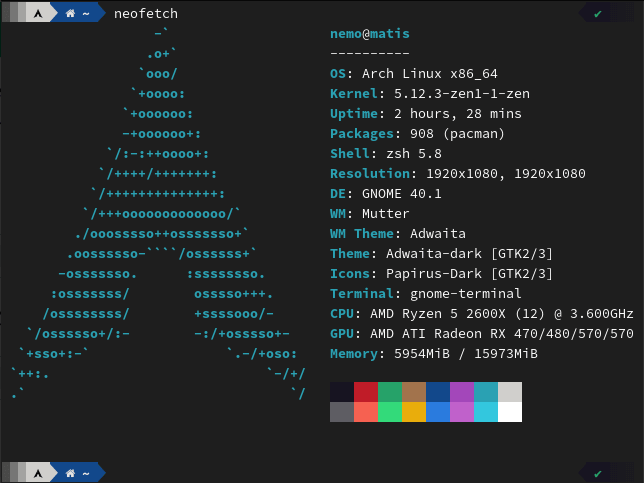Click the black swatch in the top row
Viewport: 644px width, 483px height.
342,392
